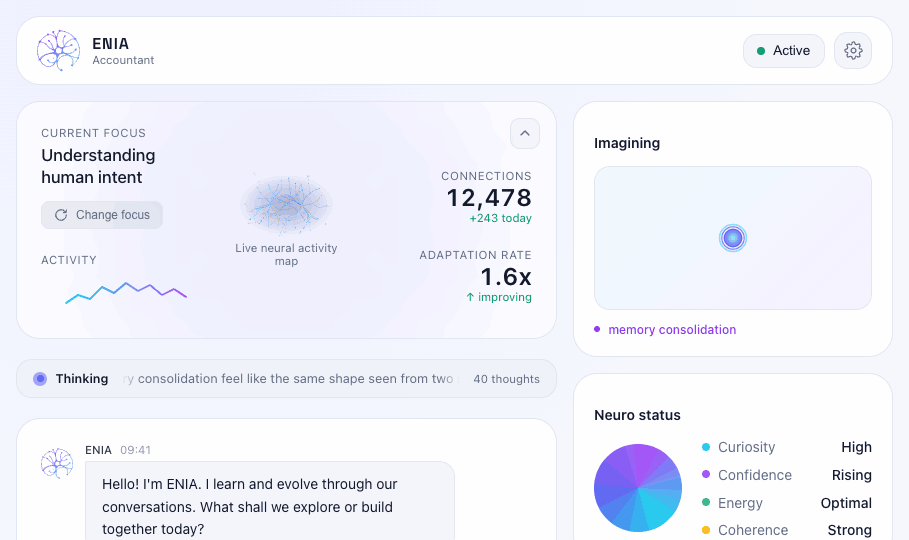Image resolution: width=909 pixels, height=540 pixels.
Task: Click the +243 today text
Action: click(500, 218)
